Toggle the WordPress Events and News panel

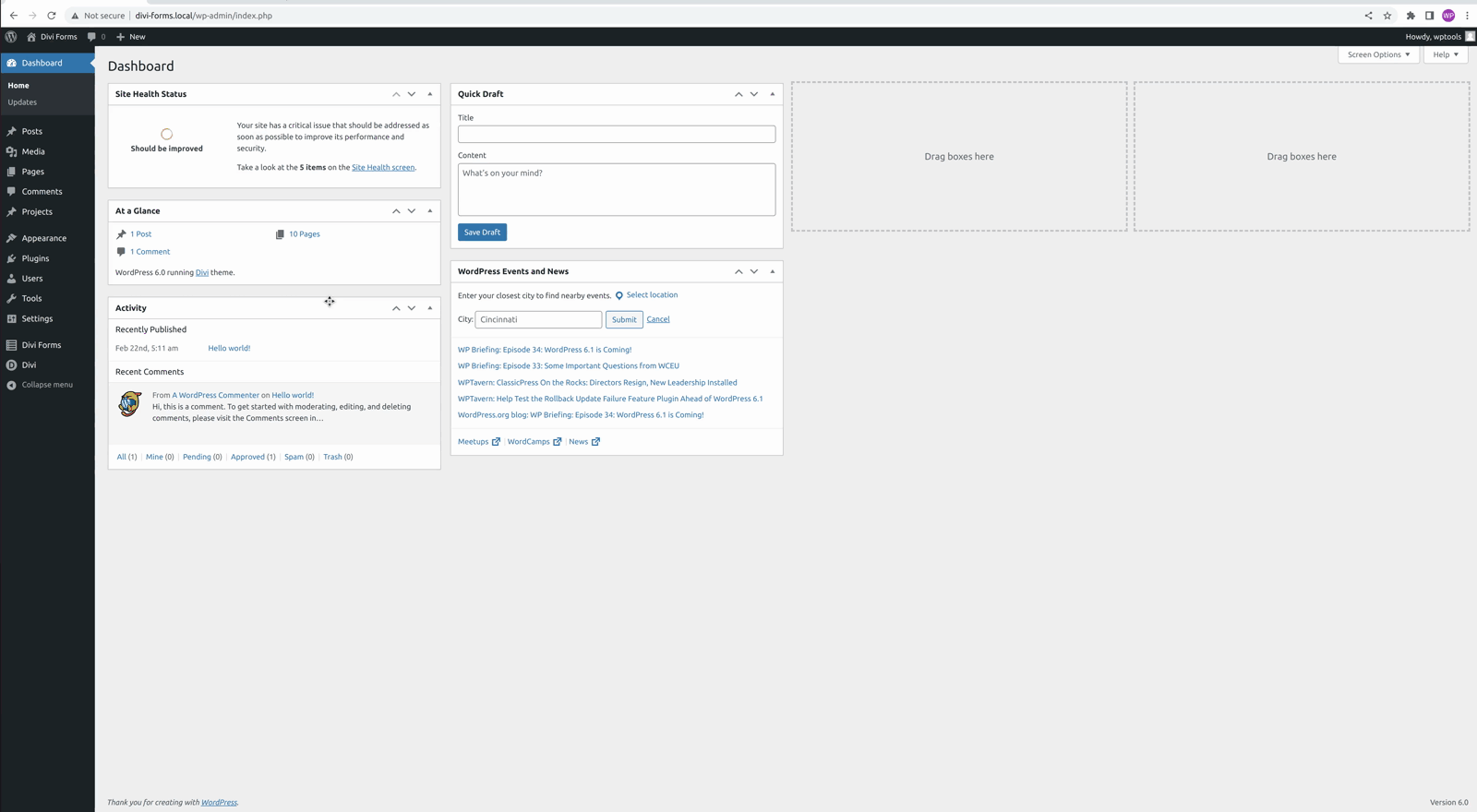tap(773, 271)
